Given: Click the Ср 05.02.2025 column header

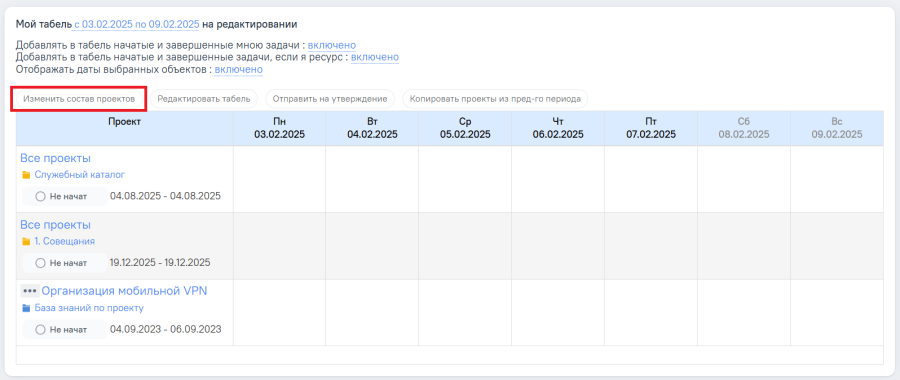Looking at the screenshot, I should 465,128.
